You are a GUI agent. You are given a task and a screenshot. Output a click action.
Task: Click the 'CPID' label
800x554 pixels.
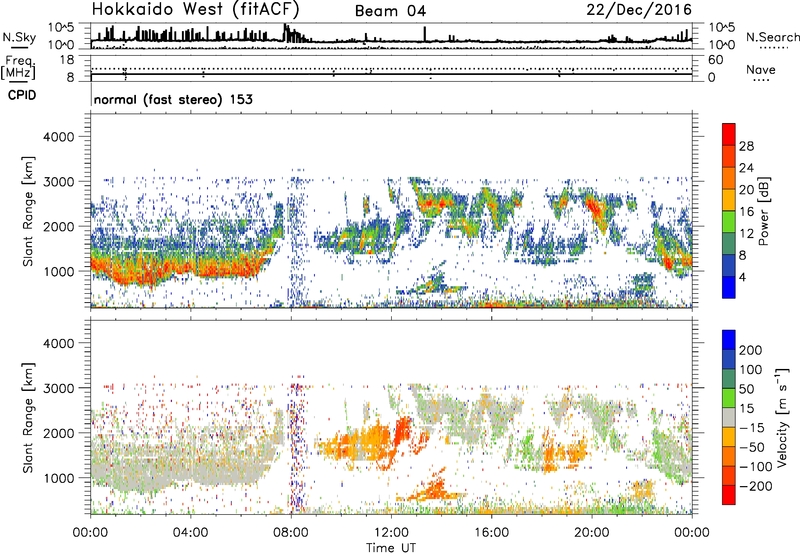(x=22, y=95)
